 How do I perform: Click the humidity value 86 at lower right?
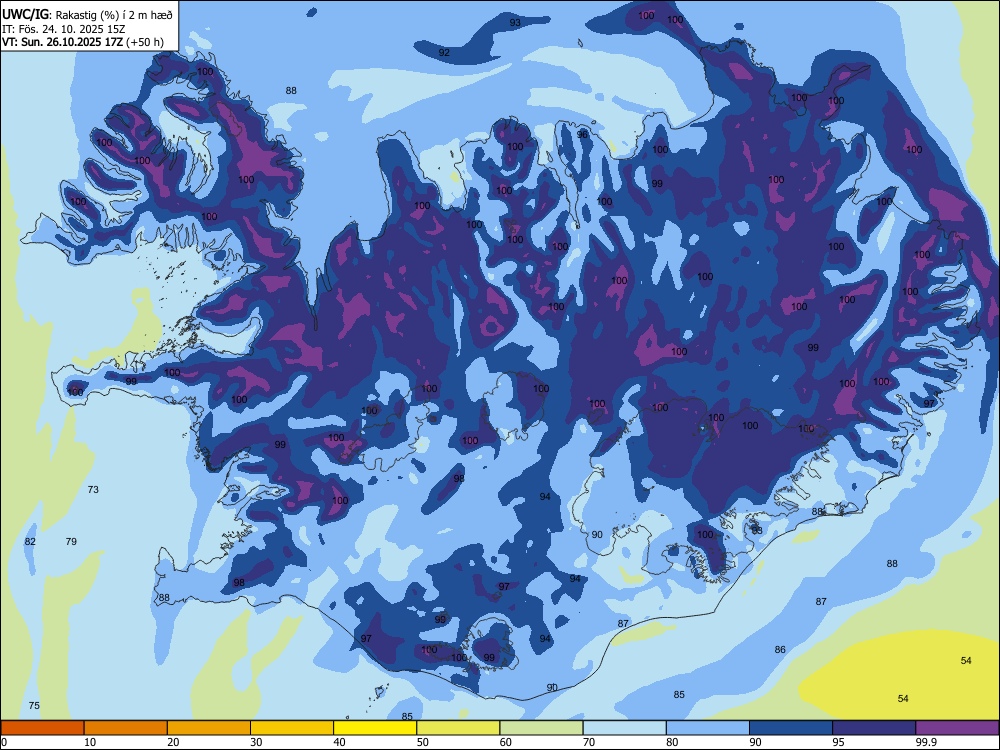[x=780, y=649]
